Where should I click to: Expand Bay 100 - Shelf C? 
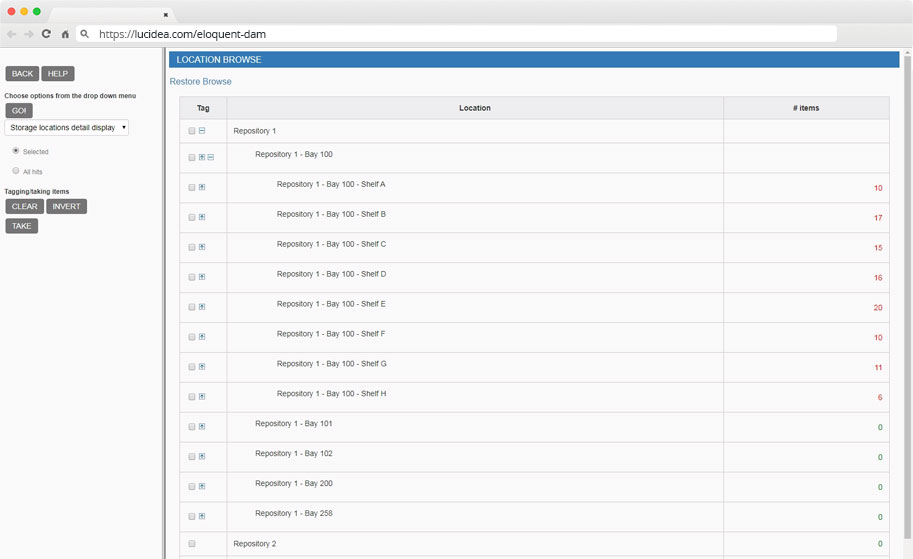(202, 247)
